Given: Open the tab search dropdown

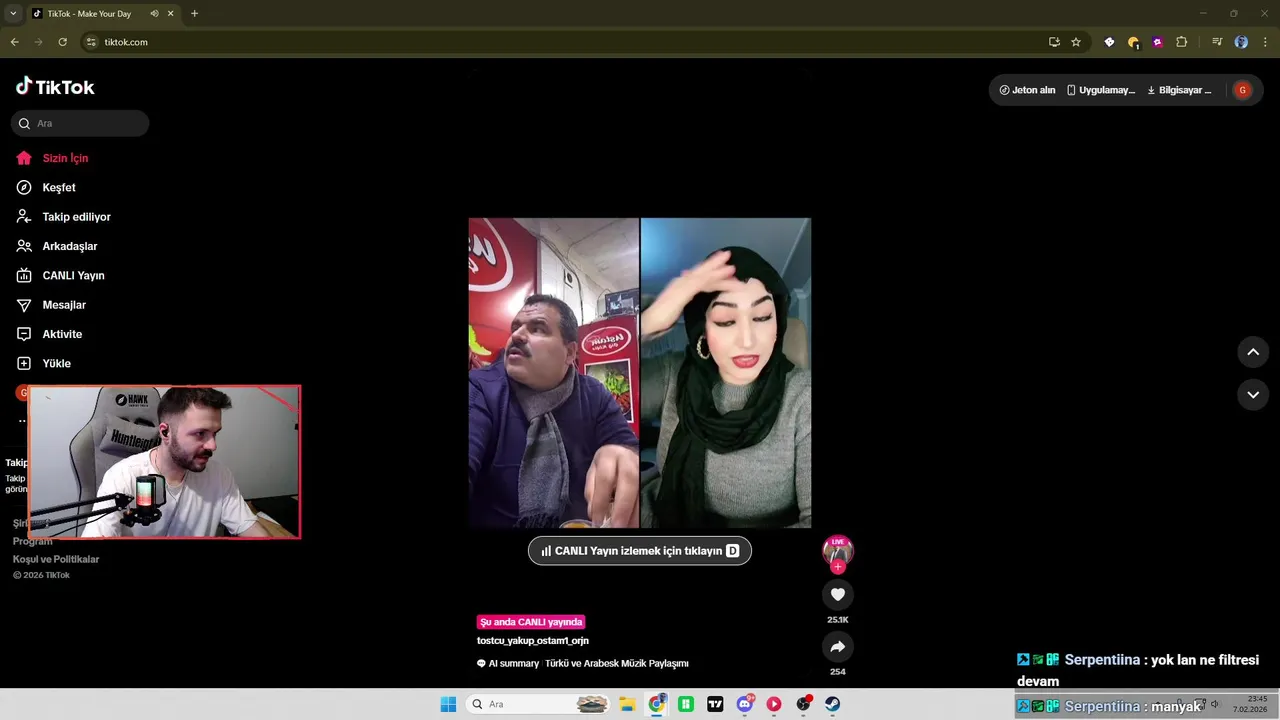Looking at the screenshot, I should 13,14.
